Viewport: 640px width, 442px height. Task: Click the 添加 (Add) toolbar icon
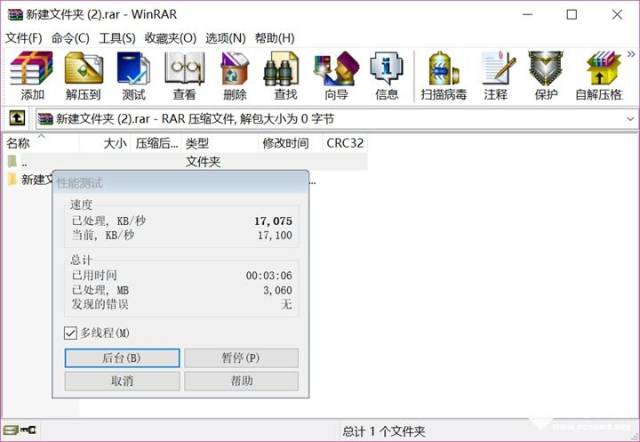tap(32, 68)
